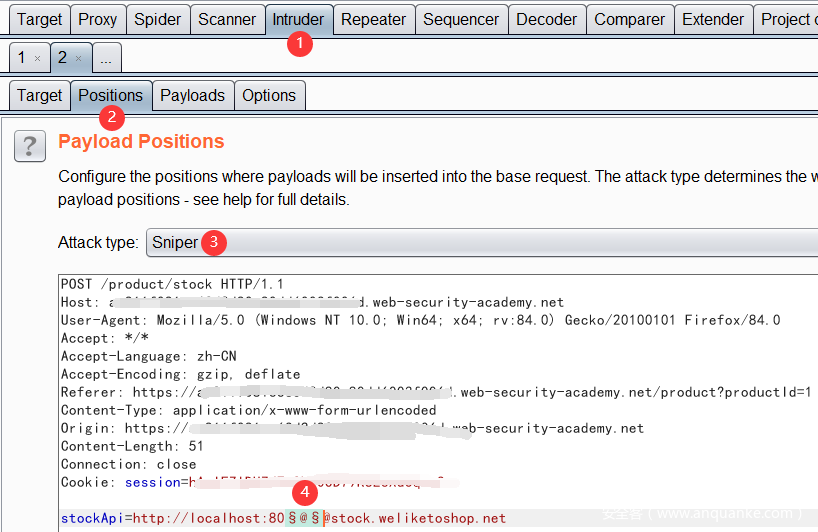Click the POST /product/stock request line
818x532 pixels.
coord(172,284)
